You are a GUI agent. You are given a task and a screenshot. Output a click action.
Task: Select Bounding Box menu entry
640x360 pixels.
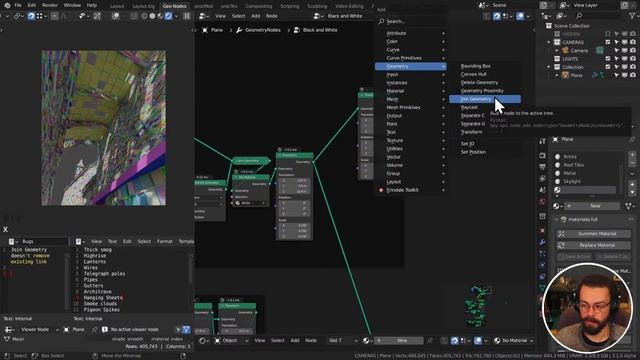point(476,66)
